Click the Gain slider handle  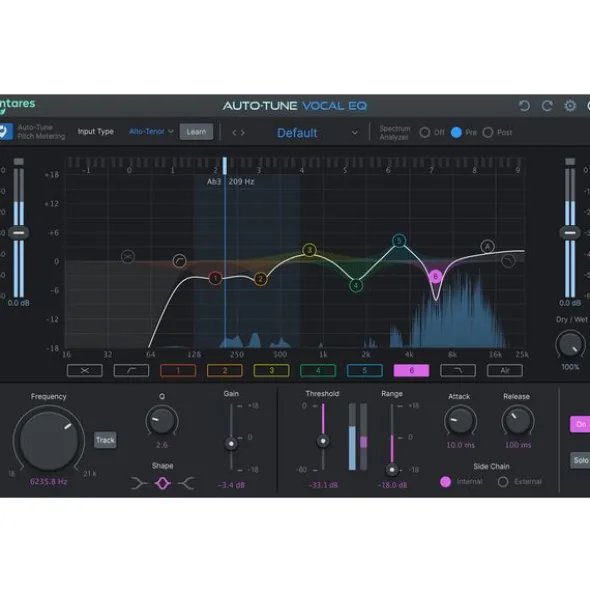coord(231,444)
